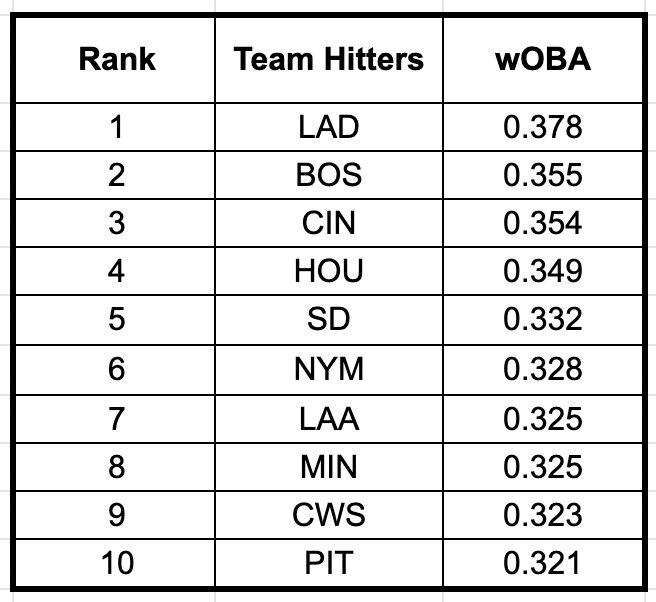Click the wOBA column header
This screenshot has height=602, width=656.
click(543, 58)
